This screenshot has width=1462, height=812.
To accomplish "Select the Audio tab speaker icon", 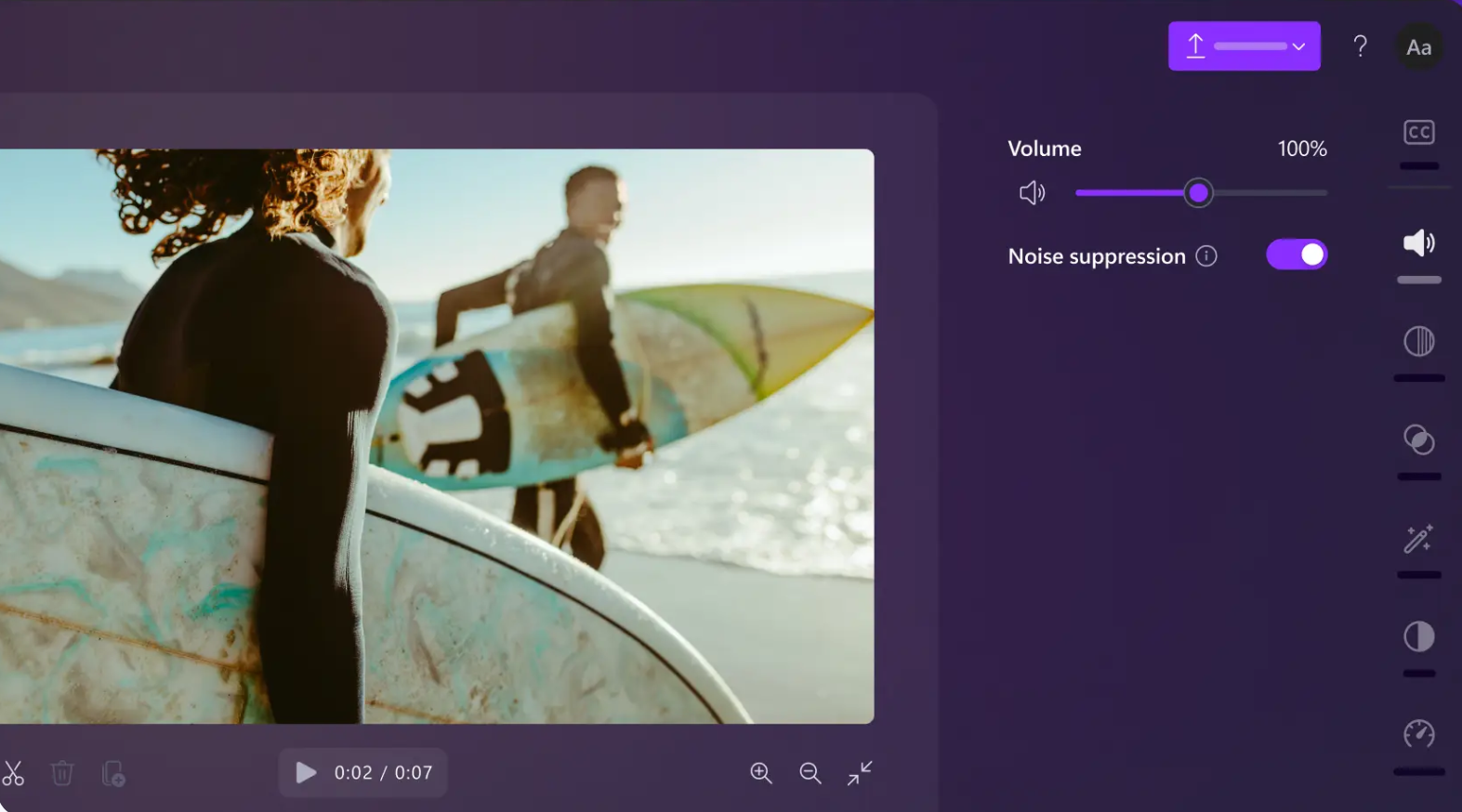I will 1418,243.
